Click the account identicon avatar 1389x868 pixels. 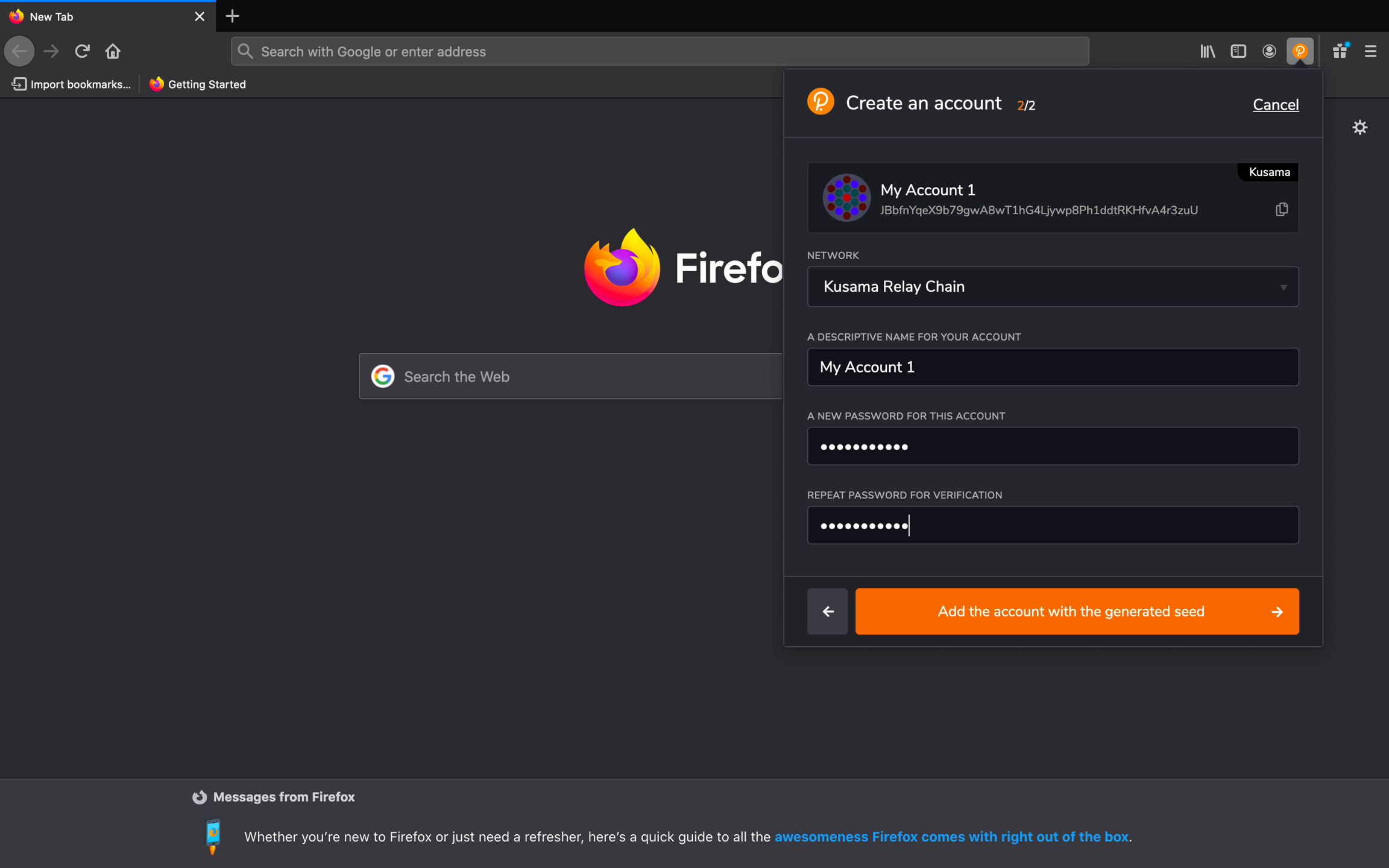pyautogui.click(x=846, y=198)
